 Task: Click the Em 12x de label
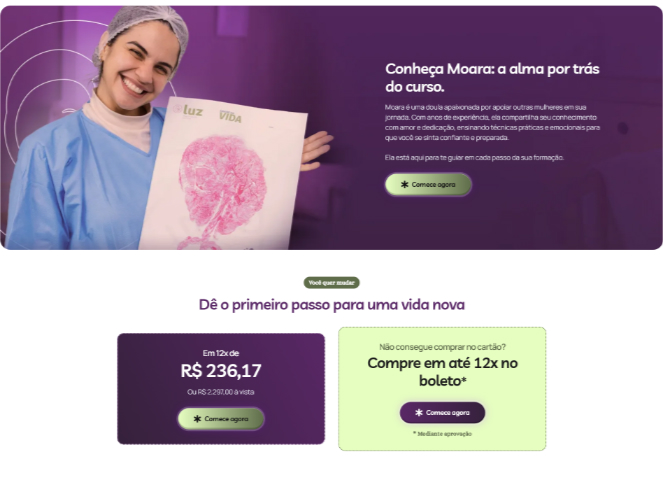coord(221,353)
